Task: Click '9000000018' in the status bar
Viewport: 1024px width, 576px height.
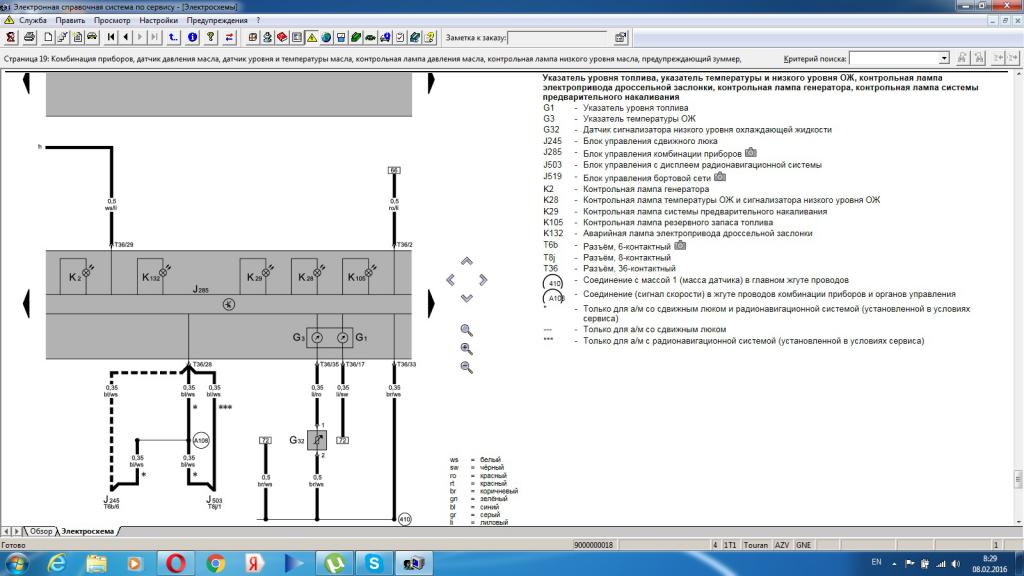Action: [594, 545]
